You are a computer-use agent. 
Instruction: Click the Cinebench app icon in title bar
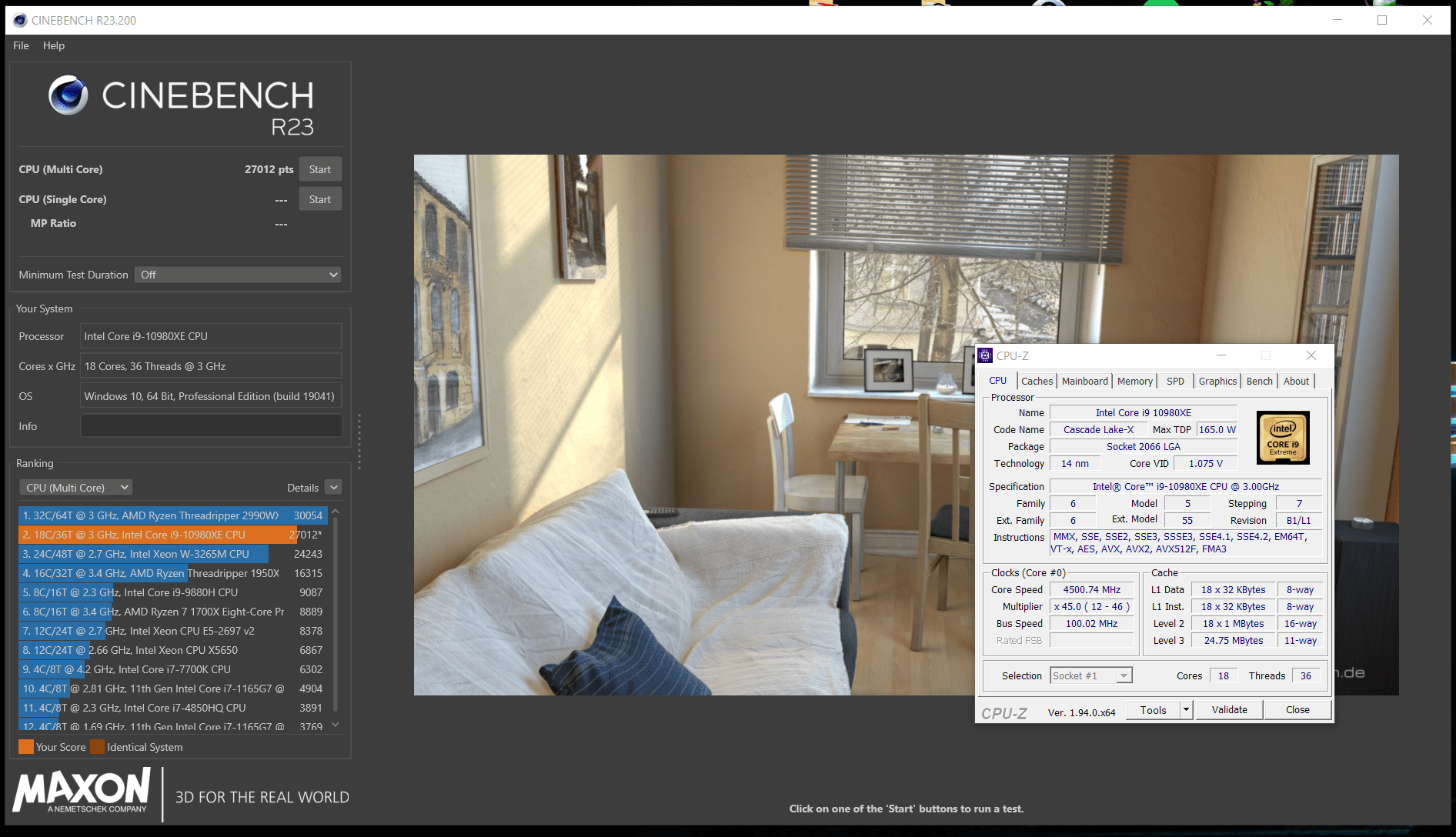(20, 20)
